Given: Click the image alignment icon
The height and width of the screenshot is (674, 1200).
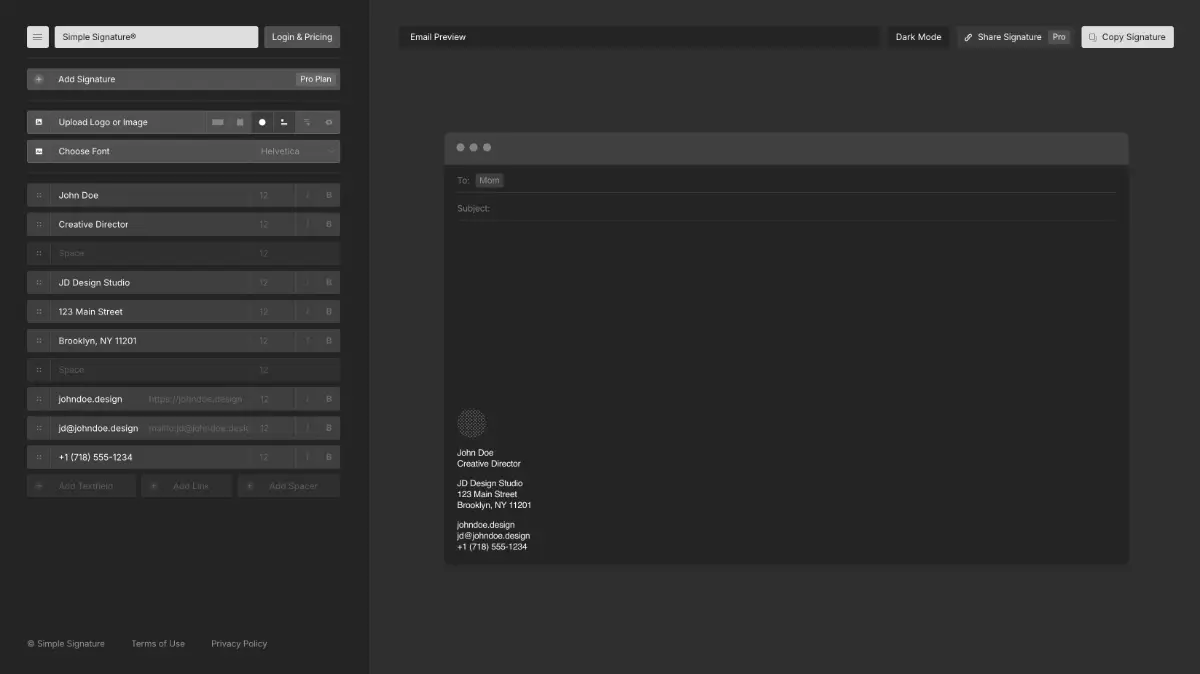Looking at the screenshot, I should click(284, 122).
